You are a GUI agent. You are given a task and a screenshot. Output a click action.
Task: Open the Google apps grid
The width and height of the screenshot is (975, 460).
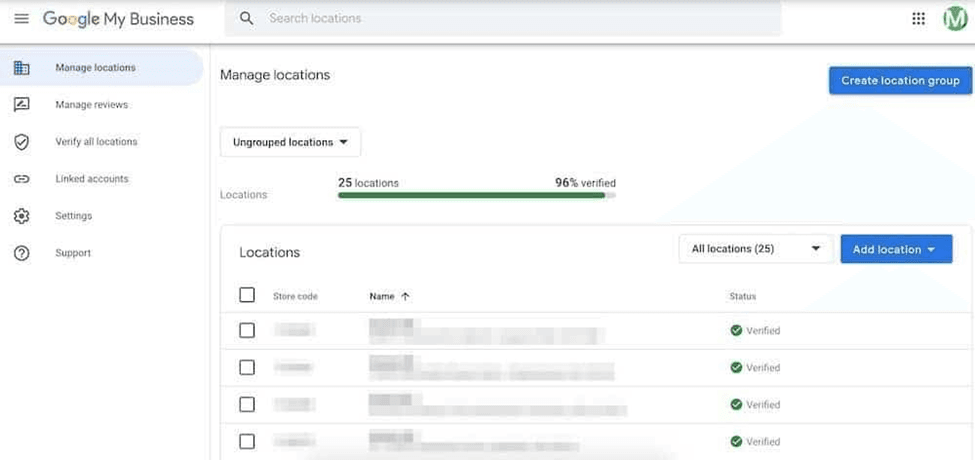[918, 19]
